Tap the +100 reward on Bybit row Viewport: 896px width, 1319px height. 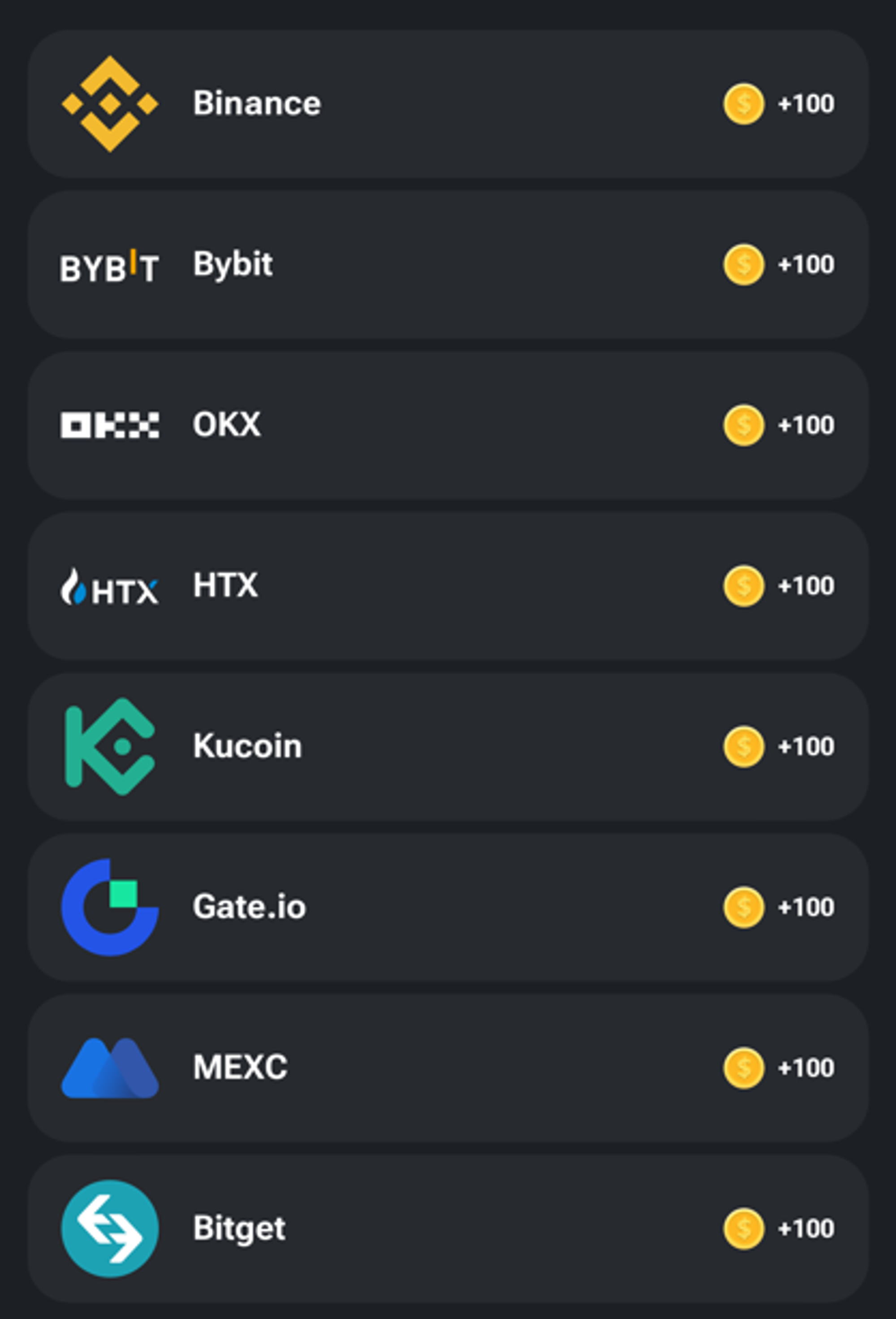point(806,264)
